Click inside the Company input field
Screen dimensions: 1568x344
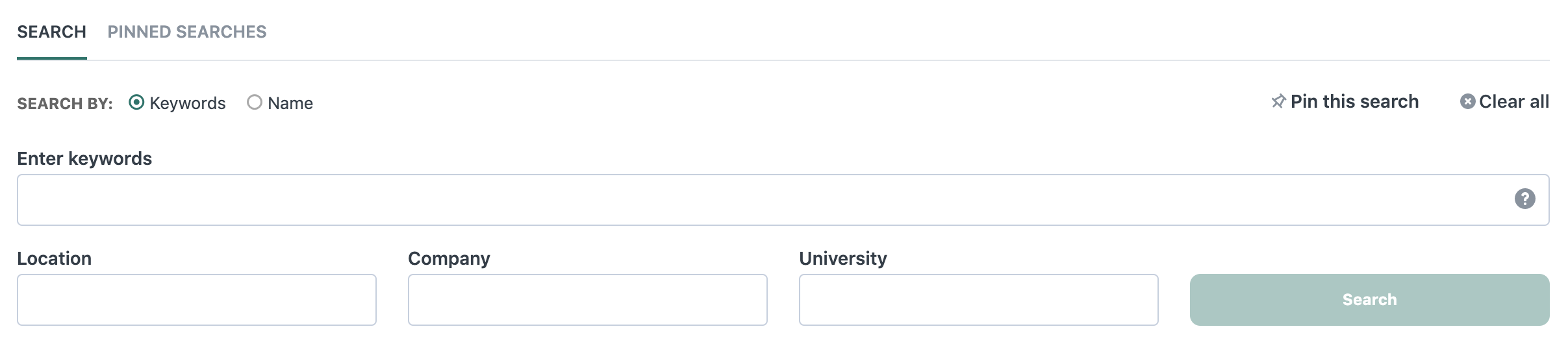pyautogui.click(x=588, y=300)
